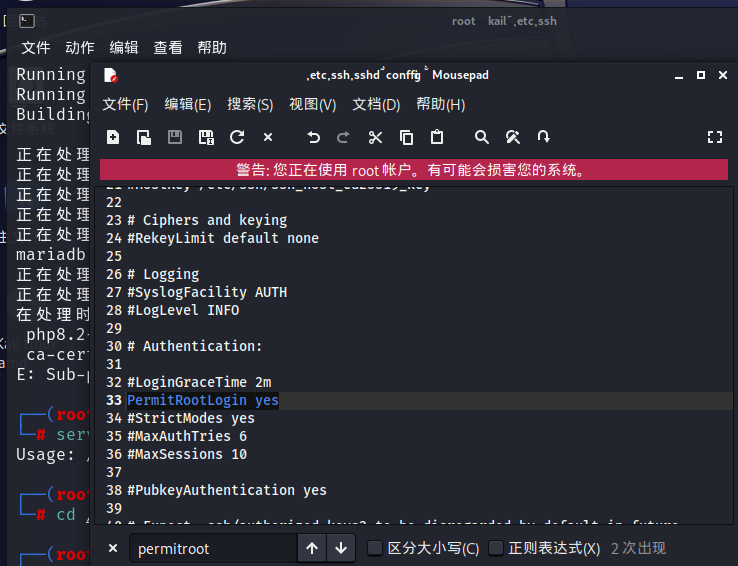Image resolution: width=738 pixels, height=566 pixels.
Task: Jump to the next search match
Action: point(341,548)
